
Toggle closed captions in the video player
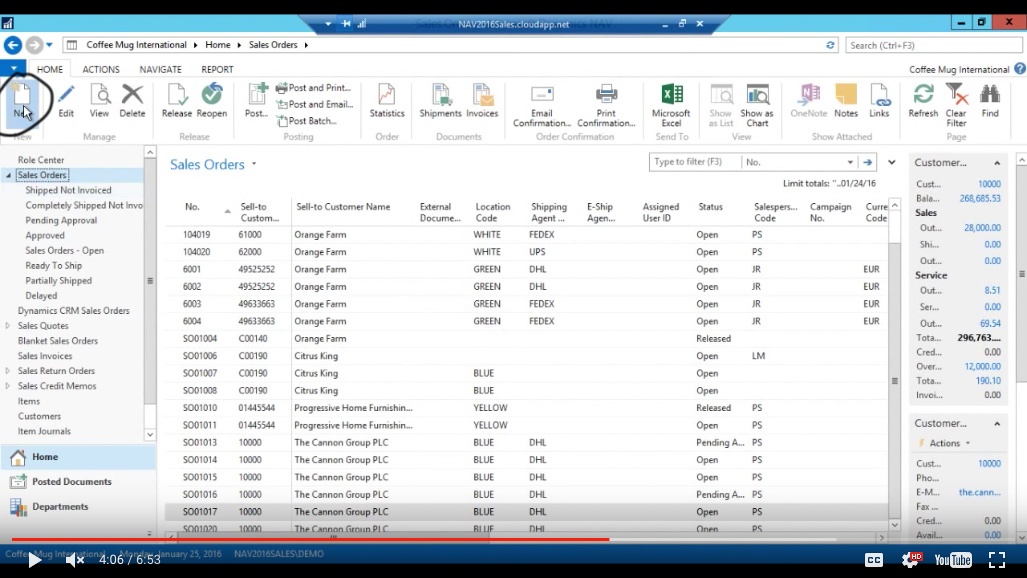(x=874, y=560)
